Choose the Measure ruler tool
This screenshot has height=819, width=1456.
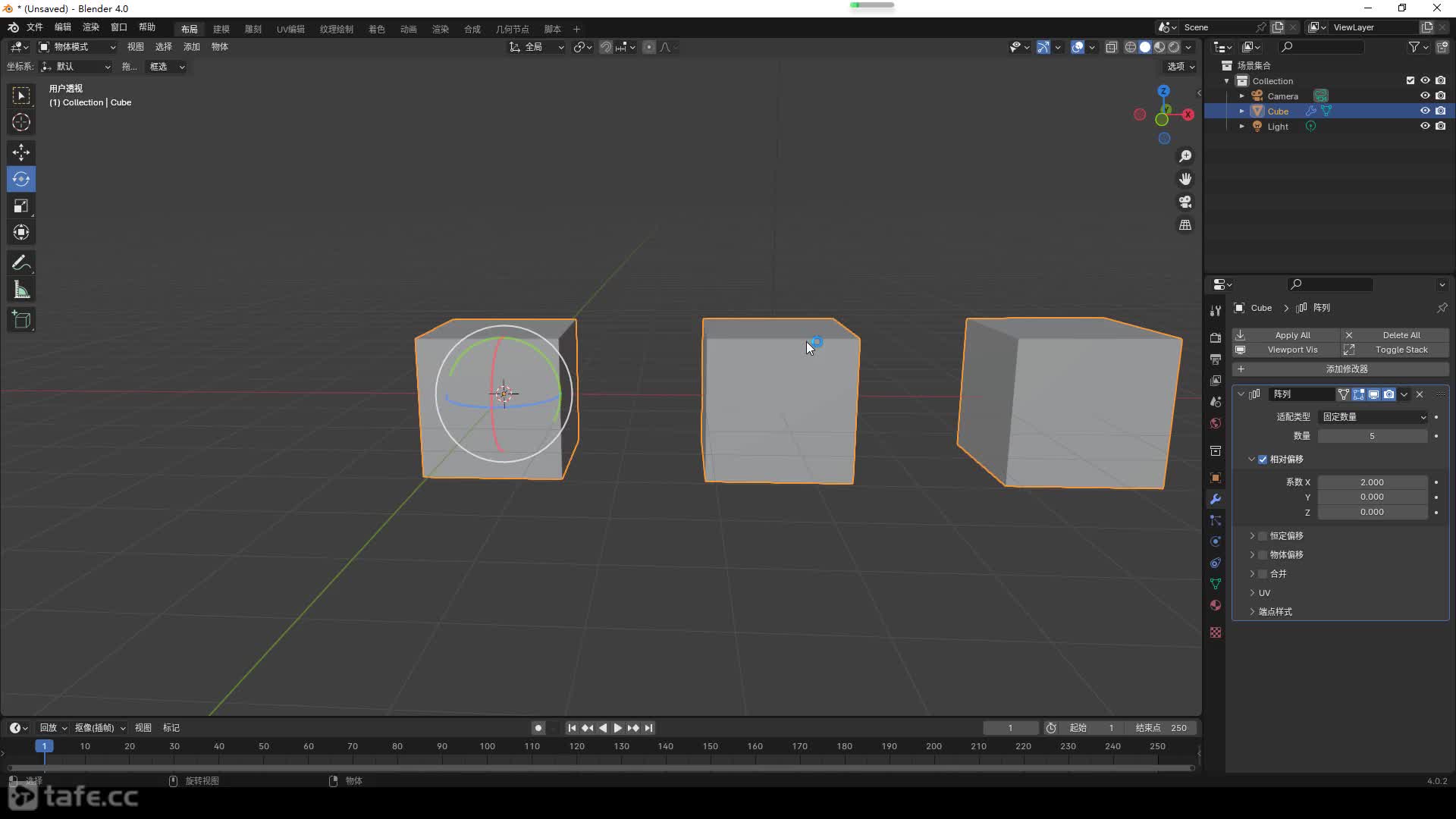21,290
